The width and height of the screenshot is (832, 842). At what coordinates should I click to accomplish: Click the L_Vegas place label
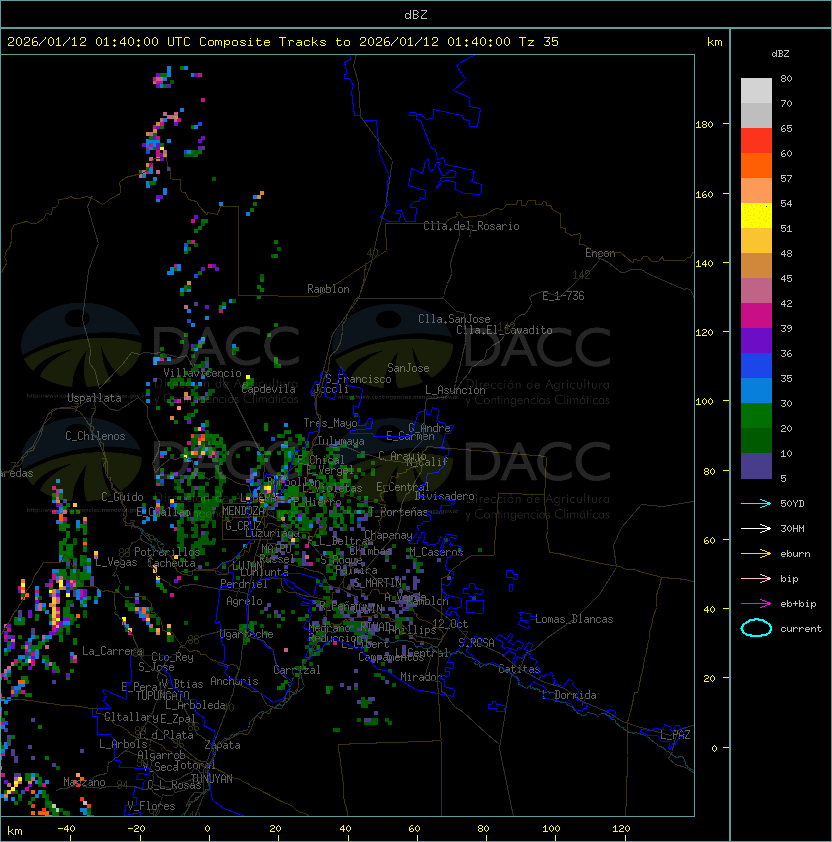(x=116, y=562)
